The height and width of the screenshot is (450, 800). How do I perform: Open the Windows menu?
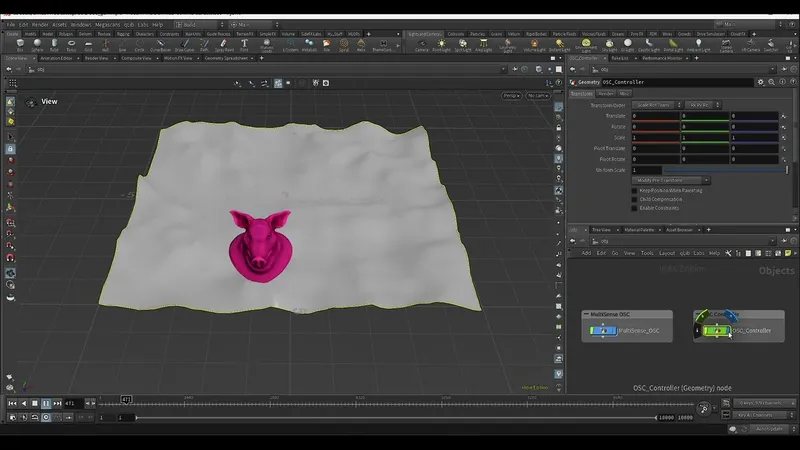click(x=81, y=24)
